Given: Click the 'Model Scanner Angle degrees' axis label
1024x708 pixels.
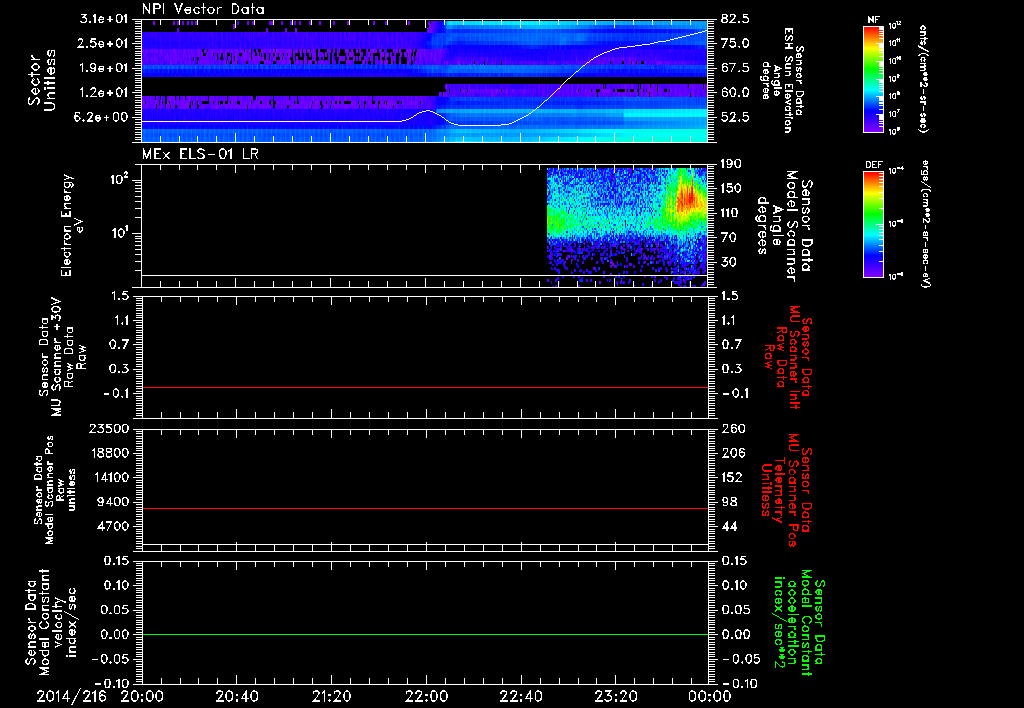Looking at the screenshot, I should (784, 225).
